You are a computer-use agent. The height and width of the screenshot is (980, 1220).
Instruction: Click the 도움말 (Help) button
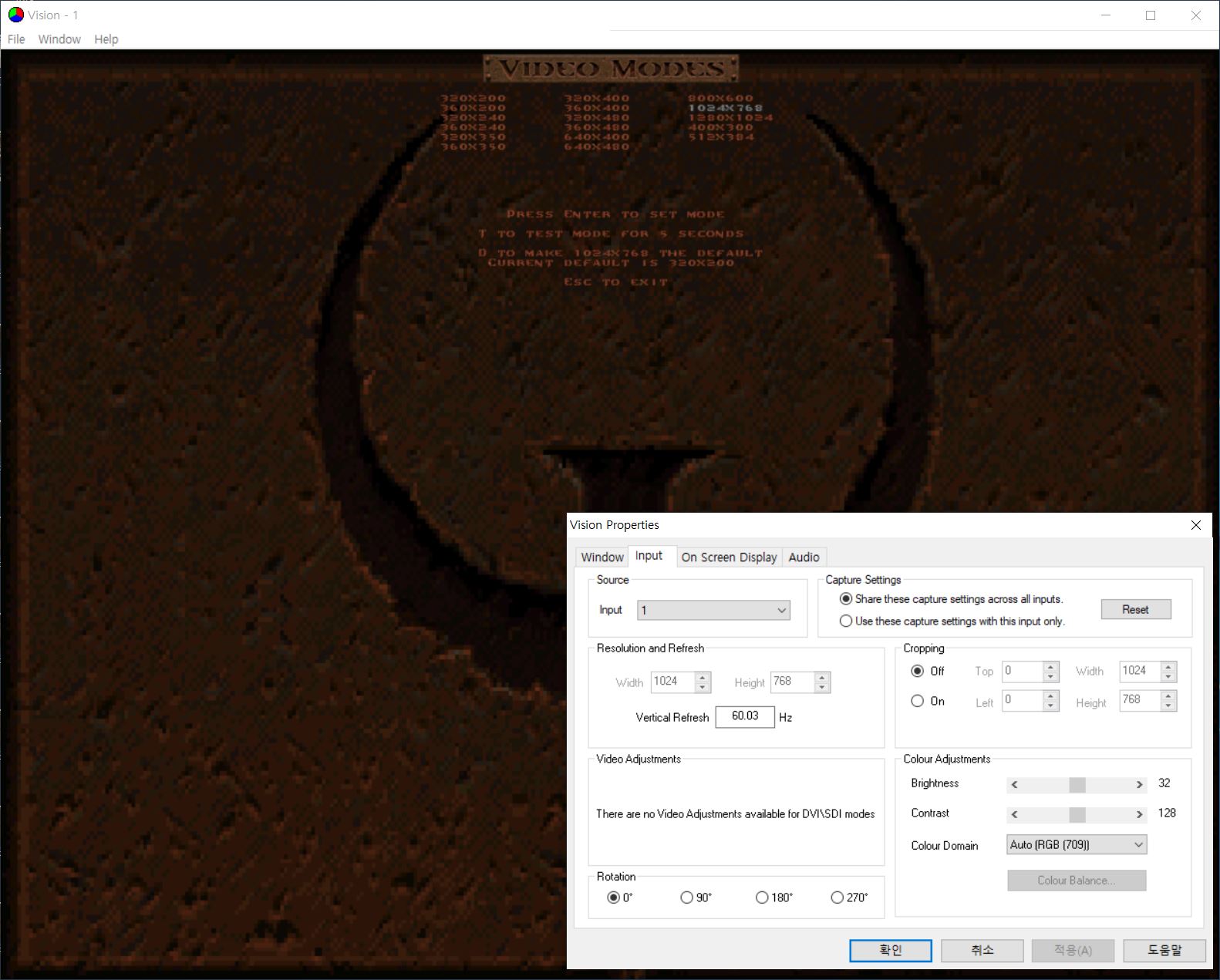tap(1164, 950)
